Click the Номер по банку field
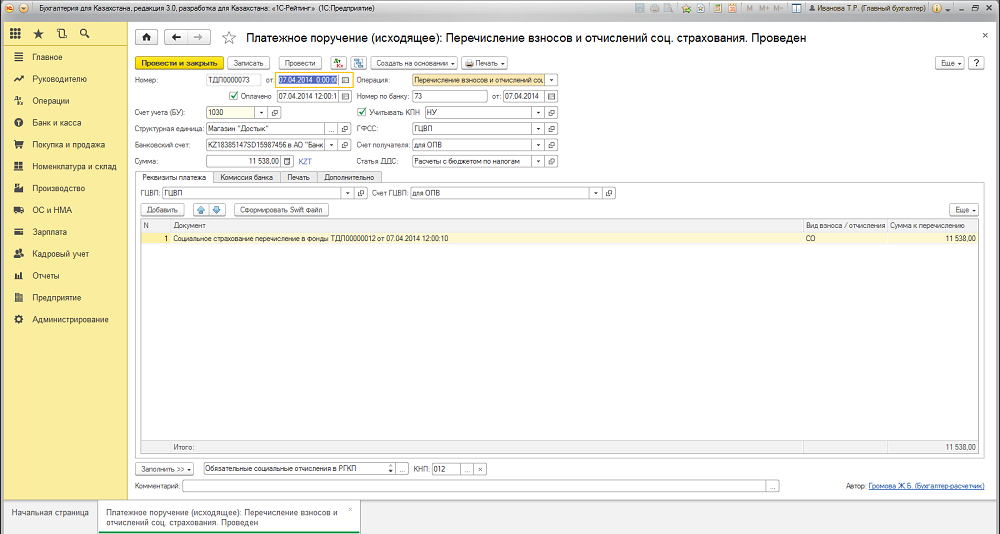The width and height of the screenshot is (1000, 534). [450, 96]
